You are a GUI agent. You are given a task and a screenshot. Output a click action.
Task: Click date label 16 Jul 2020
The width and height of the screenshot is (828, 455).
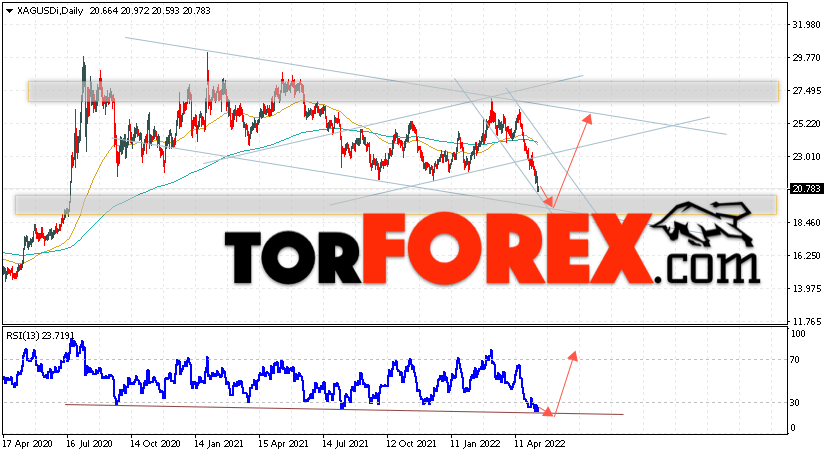click(90, 443)
